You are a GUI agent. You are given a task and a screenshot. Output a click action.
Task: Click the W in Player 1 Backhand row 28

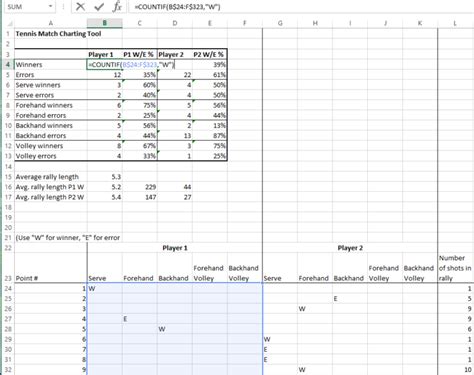click(x=175, y=329)
